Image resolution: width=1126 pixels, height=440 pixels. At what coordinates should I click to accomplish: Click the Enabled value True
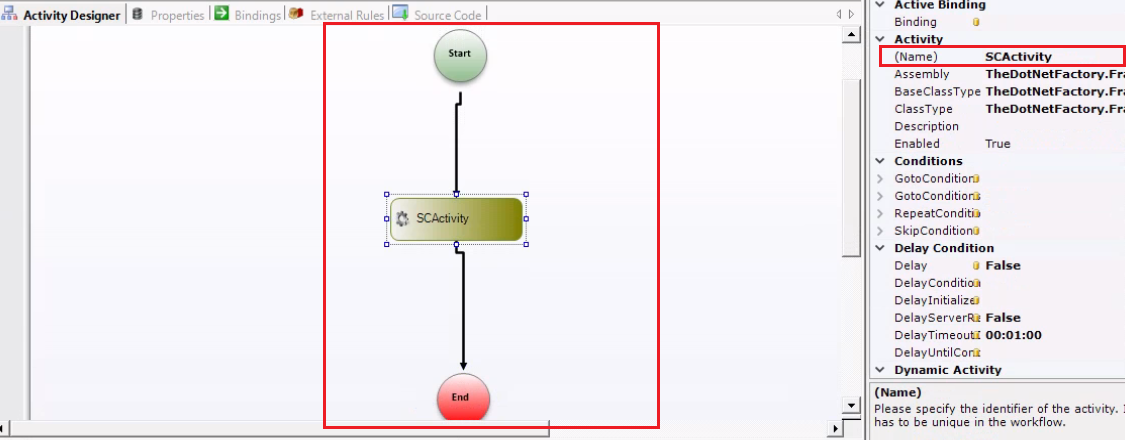pos(997,144)
